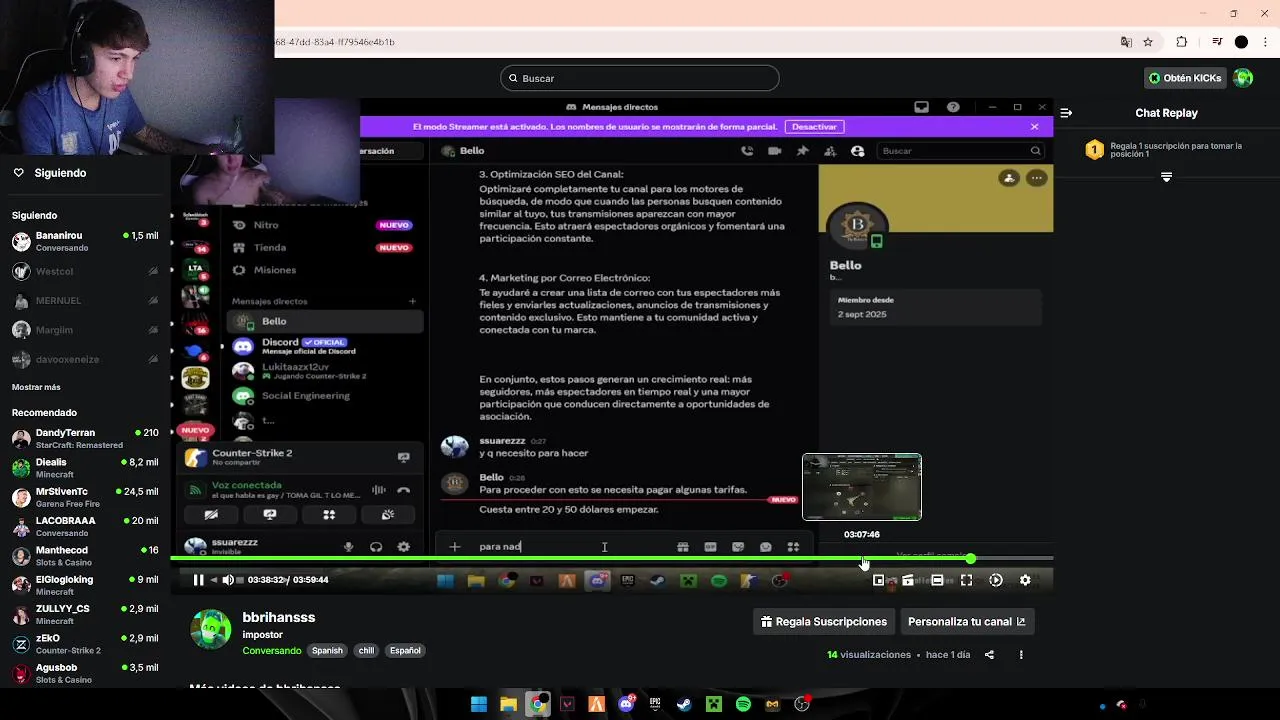
Task: Toggle Discord deafen headphones icon
Action: pyautogui.click(x=376, y=547)
